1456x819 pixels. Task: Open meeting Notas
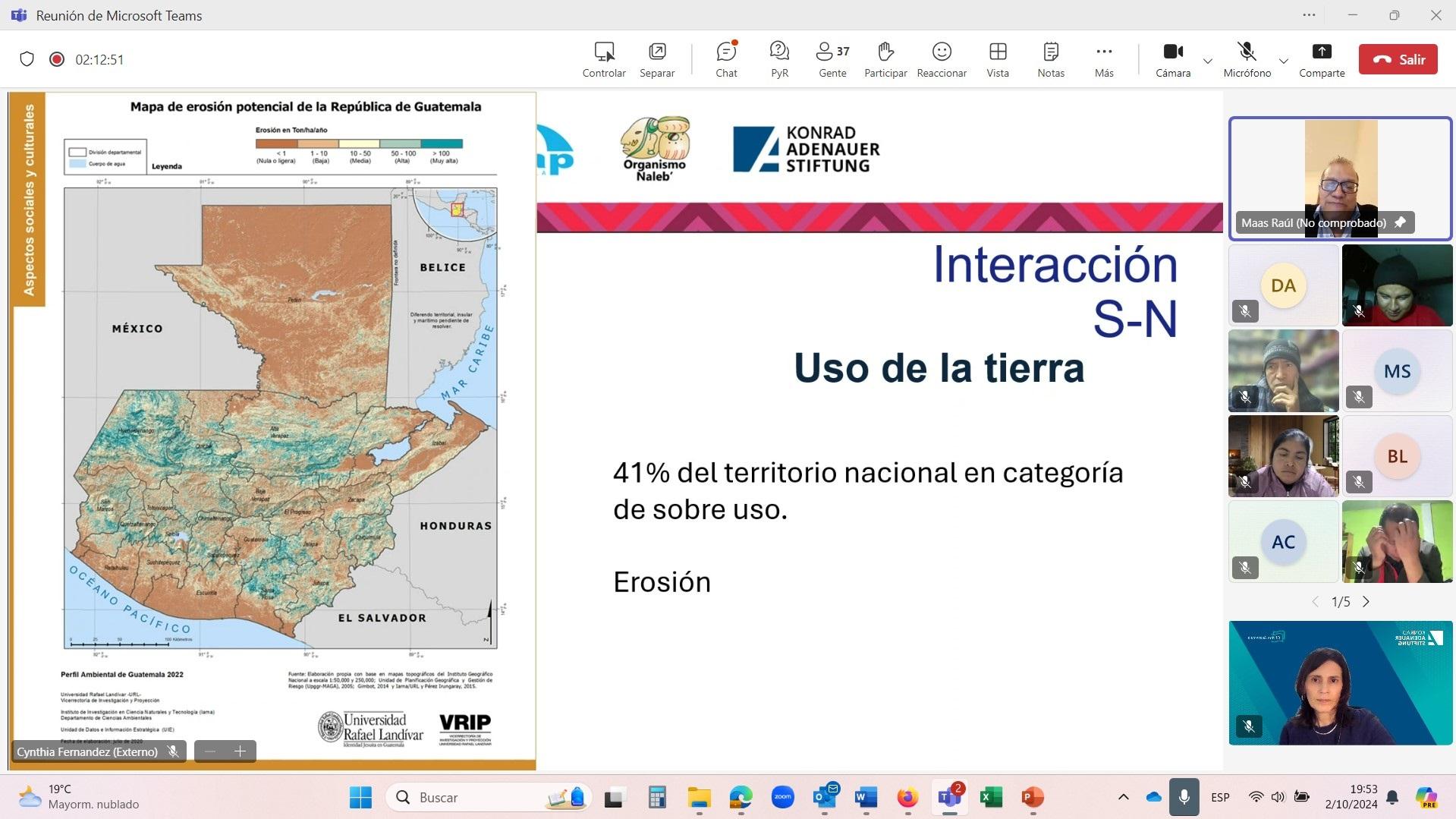(x=1051, y=59)
